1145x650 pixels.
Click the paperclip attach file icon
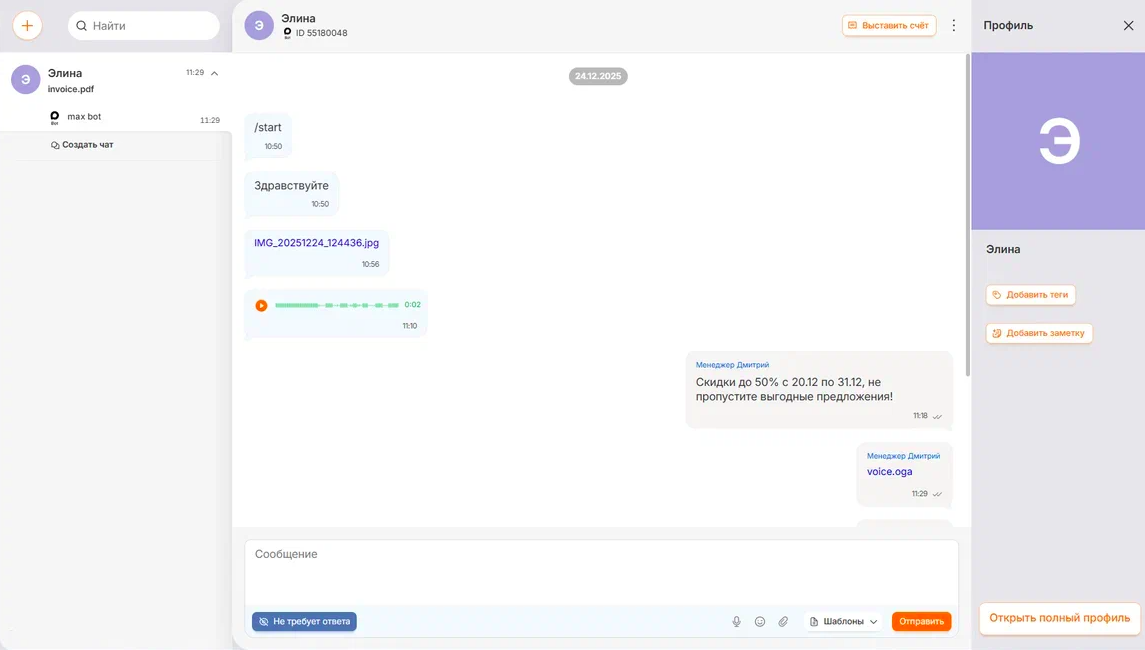pos(783,622)
